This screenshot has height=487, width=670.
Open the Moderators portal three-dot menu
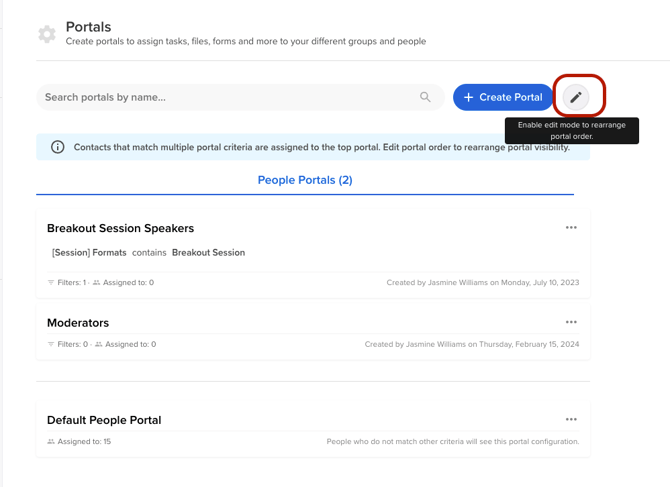[x=571, y=322]
